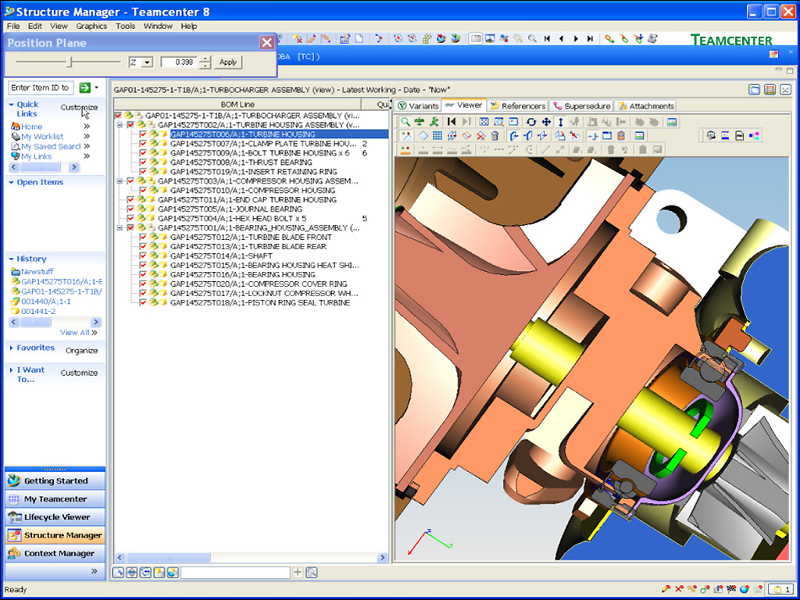Toggle checkbox for JOURNAL BEARING line
Image resolution: width=800 pixels, height=600 pixels.
[x=131, y=209]
